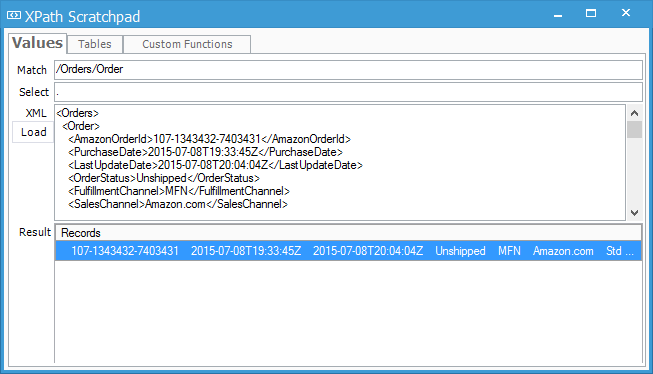Open the Tables tab
653x374 pixels.
click(95, 44)
